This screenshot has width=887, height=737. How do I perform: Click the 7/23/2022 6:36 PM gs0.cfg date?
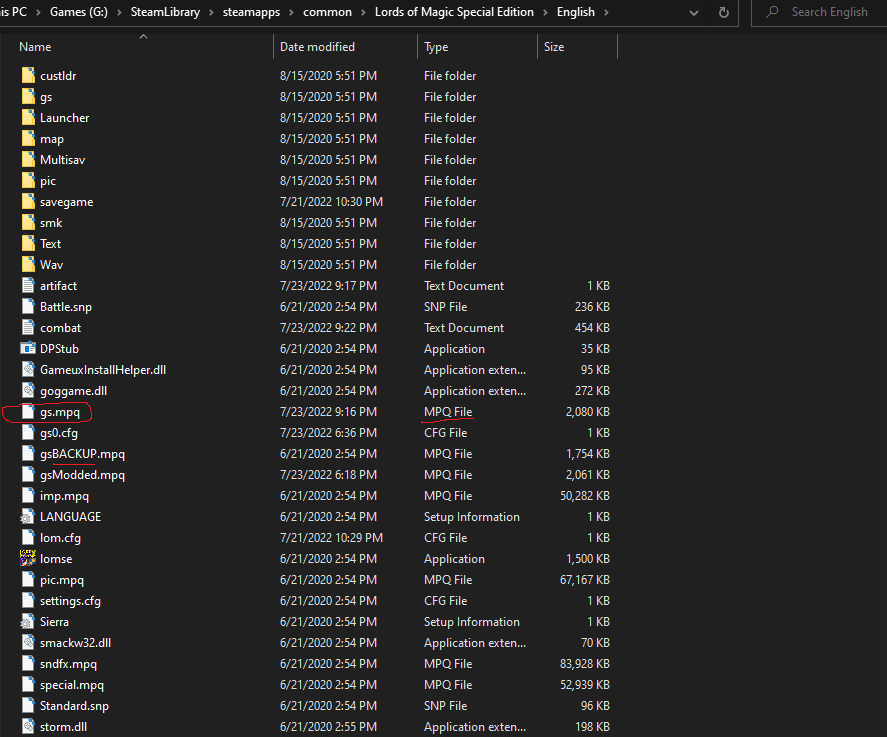pos(328,433)
